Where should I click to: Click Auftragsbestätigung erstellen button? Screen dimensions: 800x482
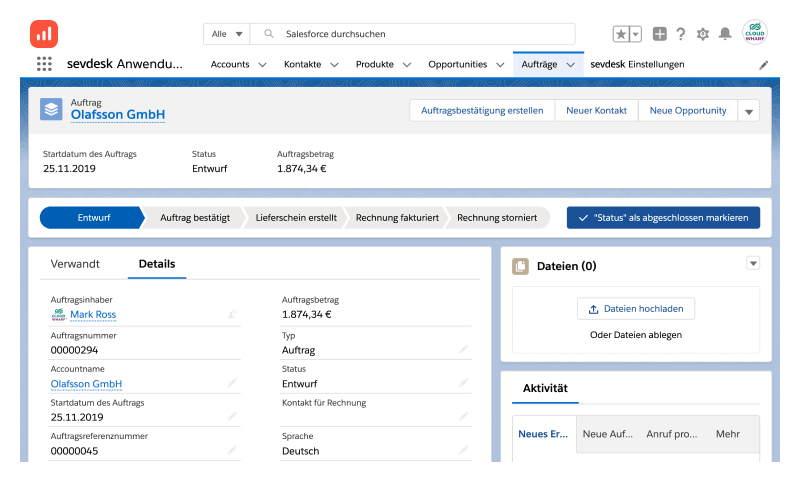tap(482, 111)
